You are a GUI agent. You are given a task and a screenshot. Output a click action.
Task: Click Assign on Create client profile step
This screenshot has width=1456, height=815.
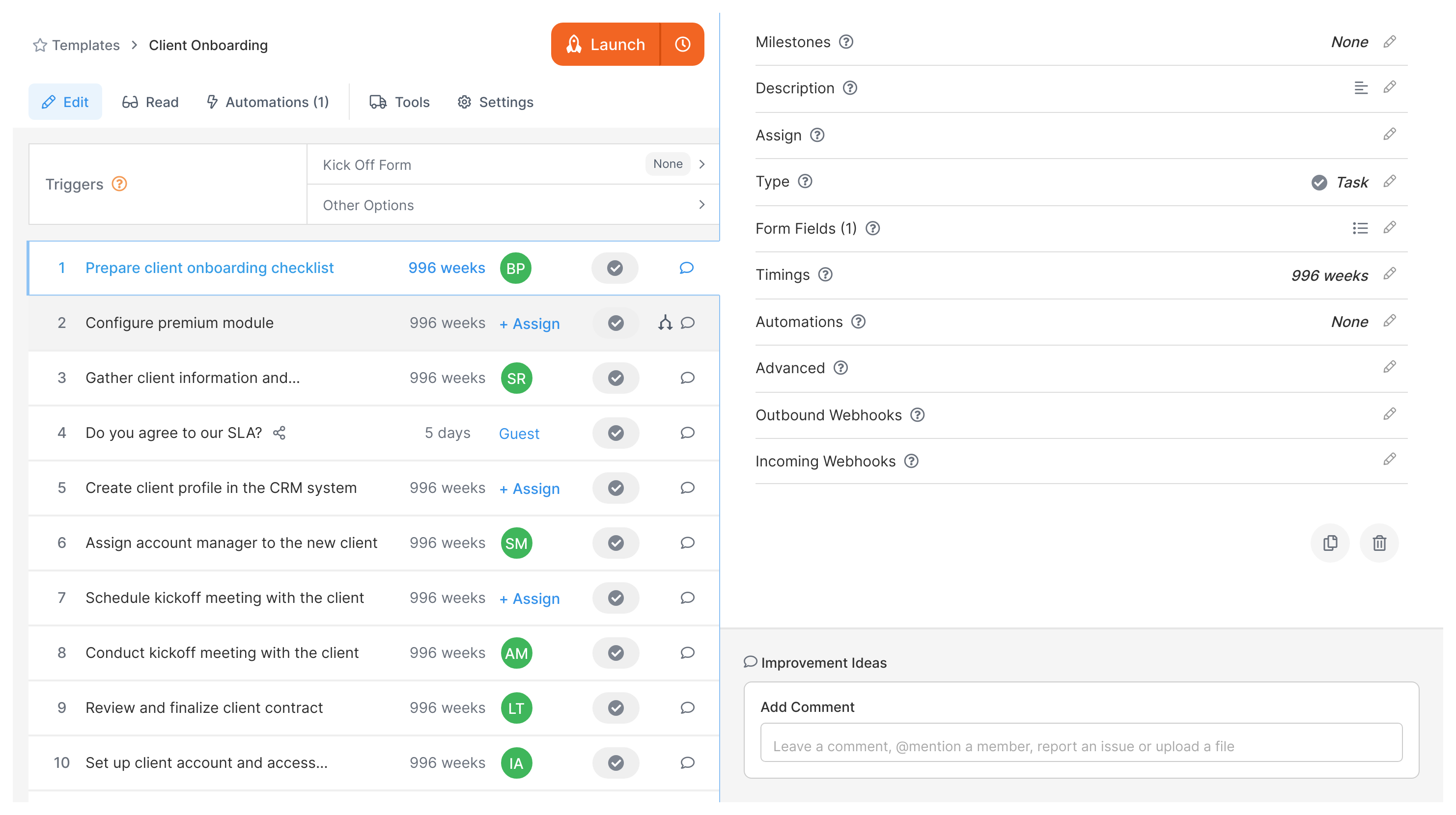click(529, 489)
